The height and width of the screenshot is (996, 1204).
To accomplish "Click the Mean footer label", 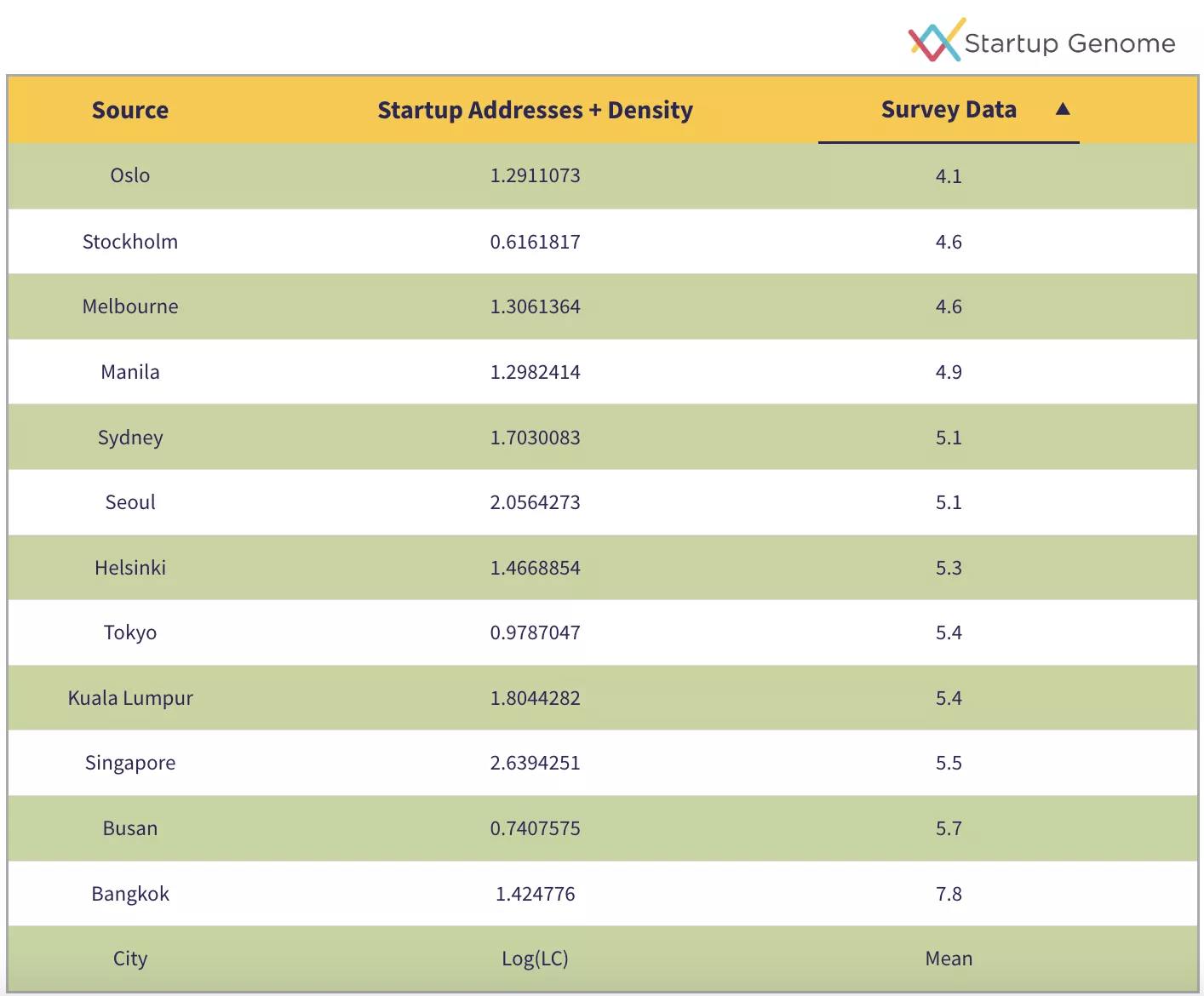I will (949, 959).
